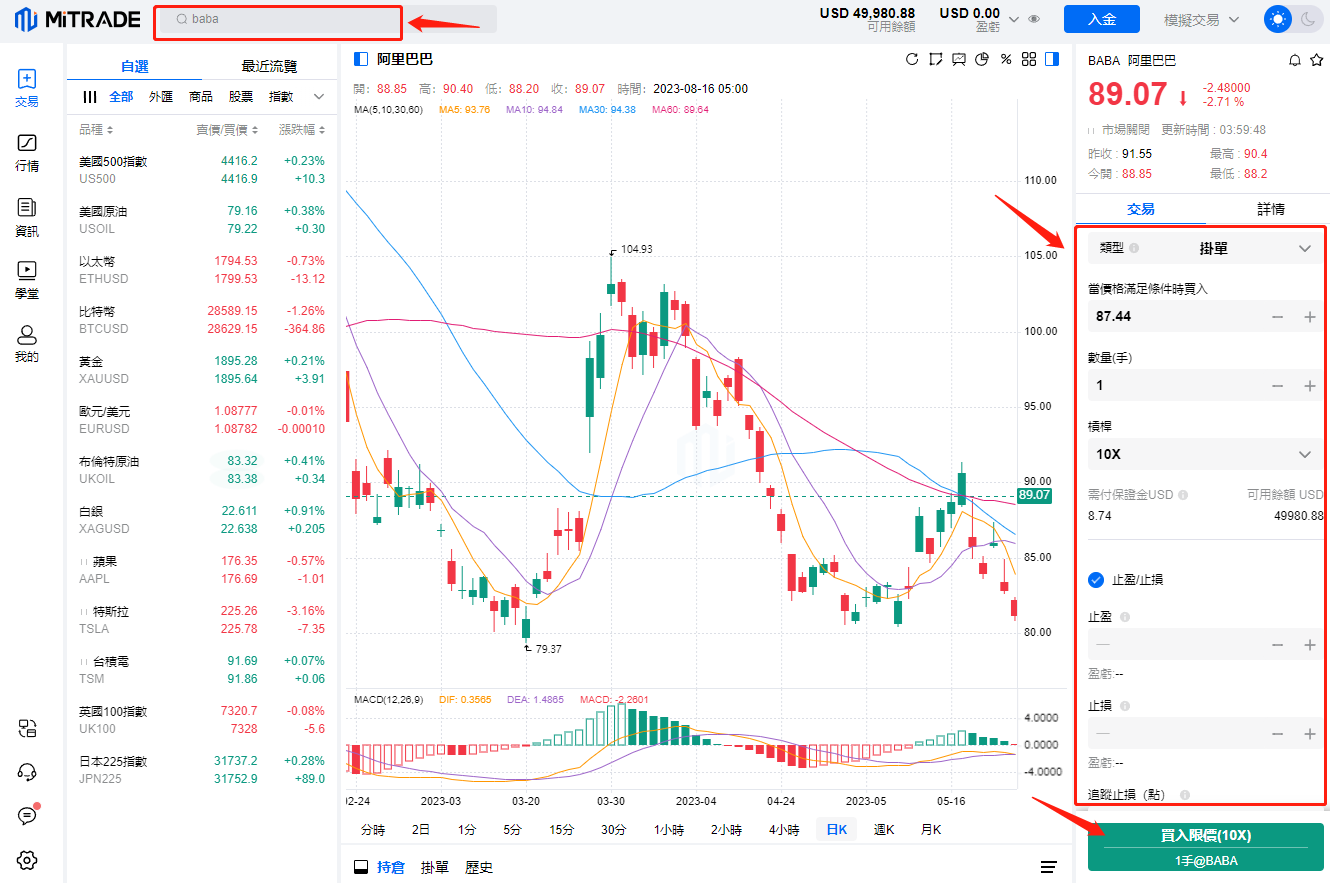Refresh the chart using the reload icon
This screenshot has width=1330, height=883.
point(912,59)
